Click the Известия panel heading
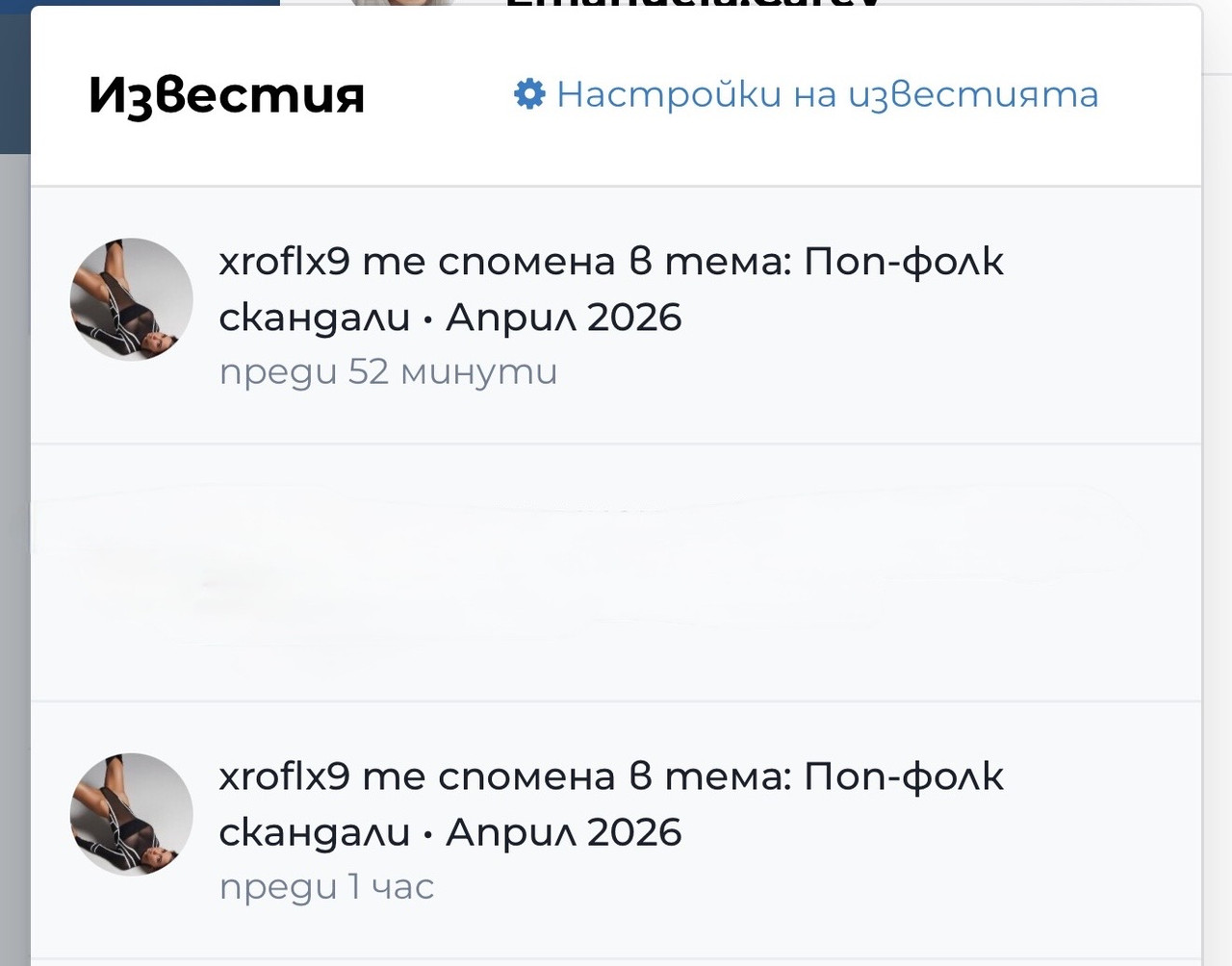The width and height of the screenshot is (1232, 966). [x=226, y=95]
